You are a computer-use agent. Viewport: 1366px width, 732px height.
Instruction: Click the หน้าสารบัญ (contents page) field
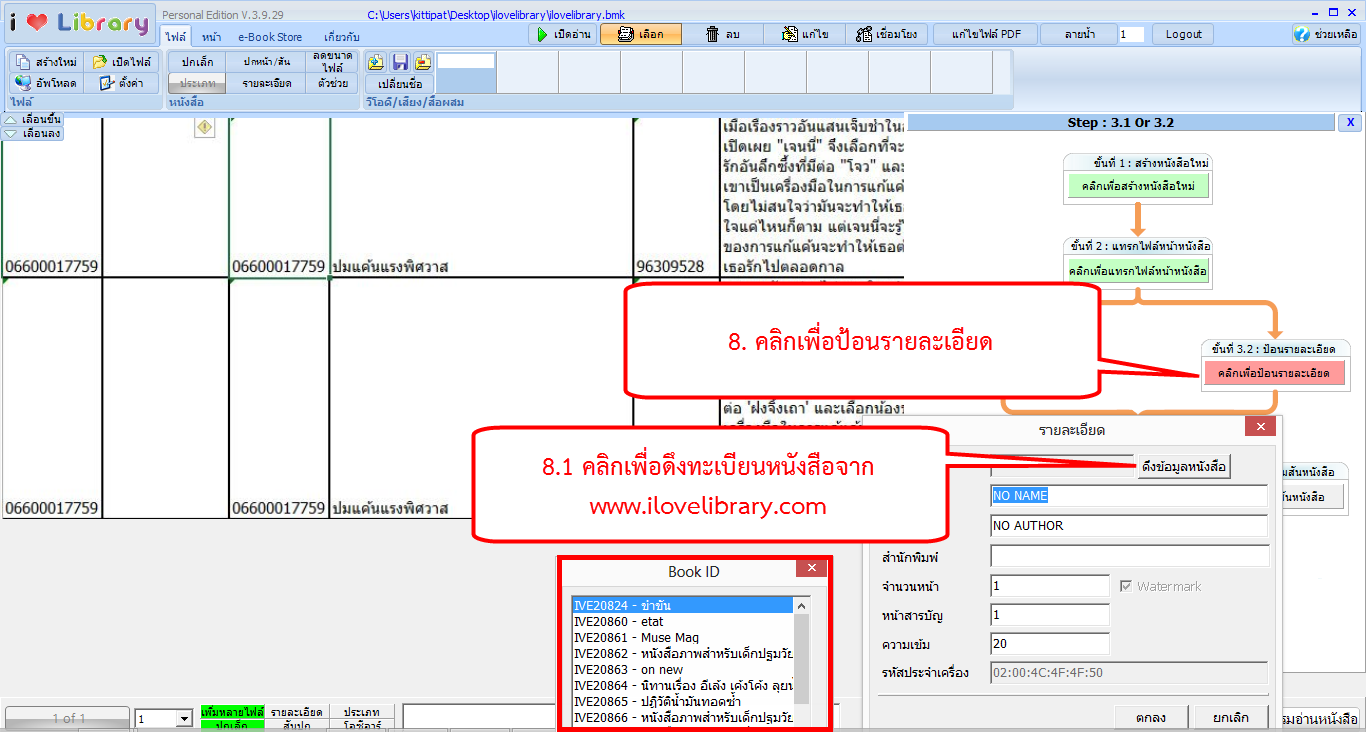click(1050, 615)
